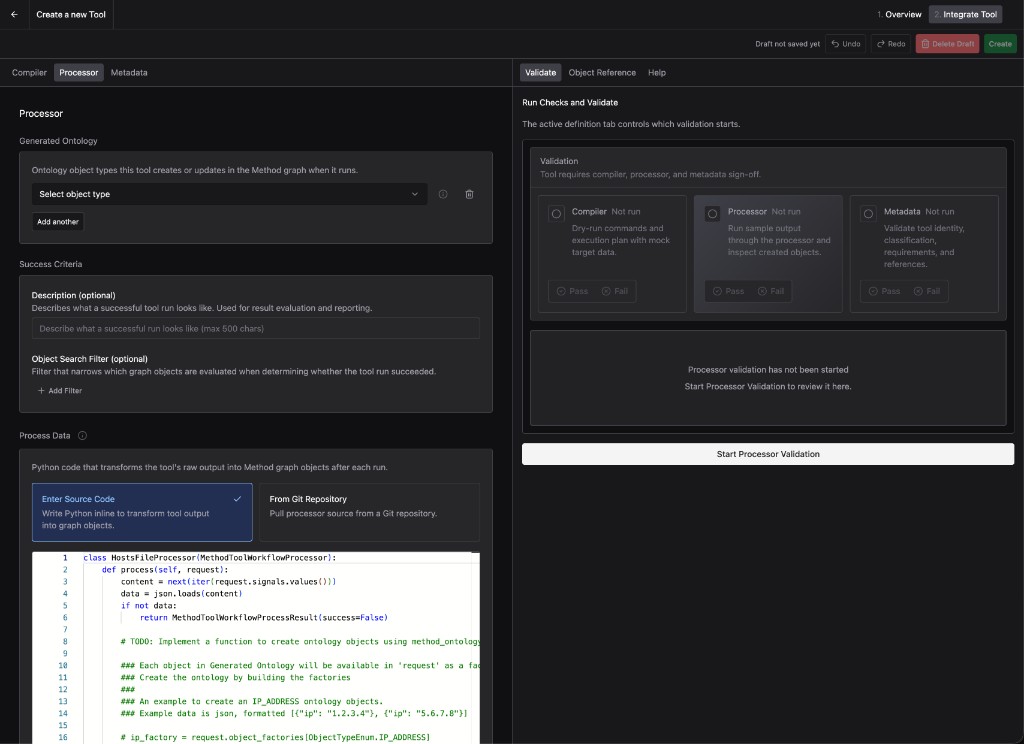Open the Help tab

coord(657,73)
